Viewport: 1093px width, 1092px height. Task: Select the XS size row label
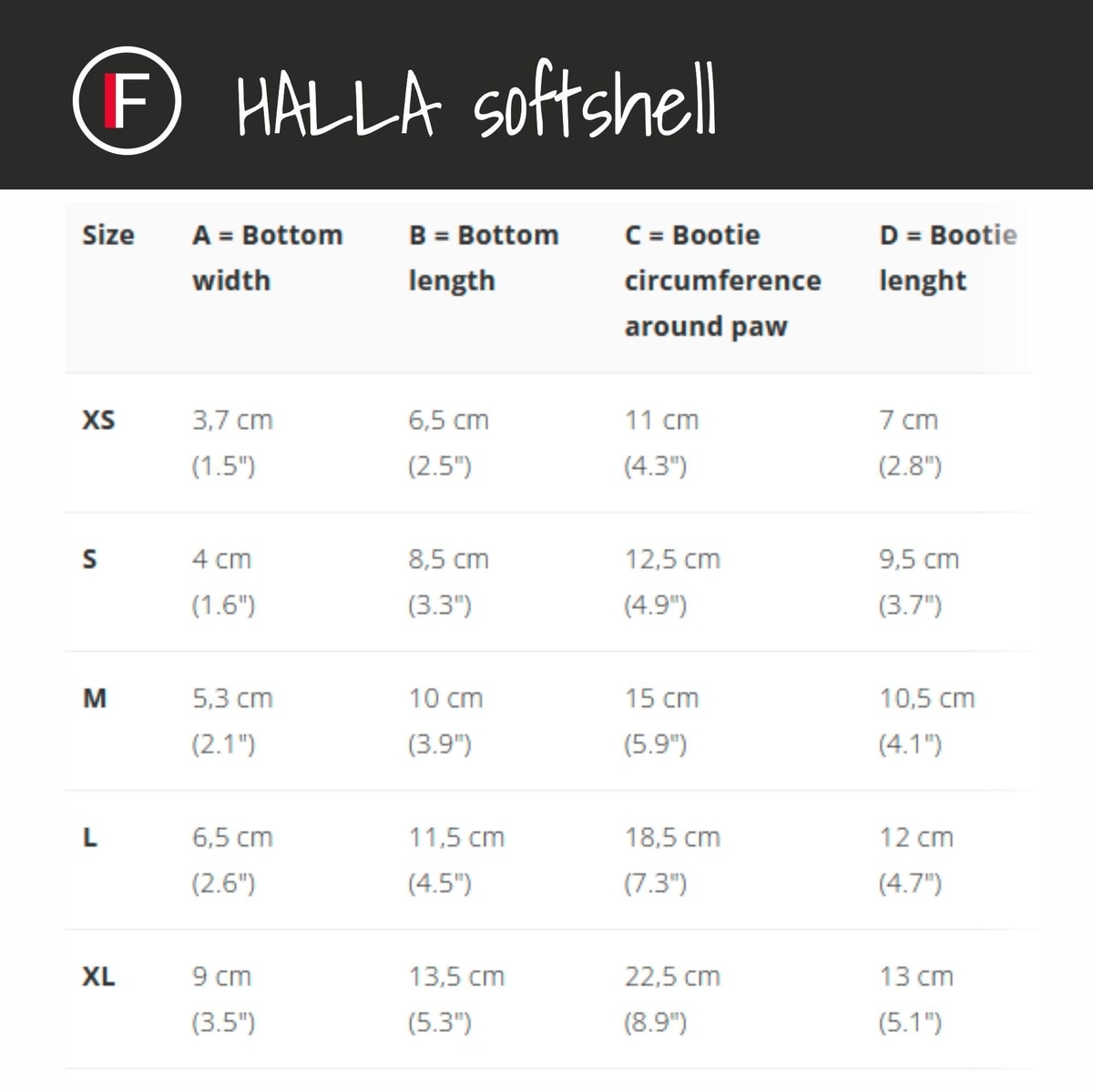pyautogui.click(x=99, y=421)
